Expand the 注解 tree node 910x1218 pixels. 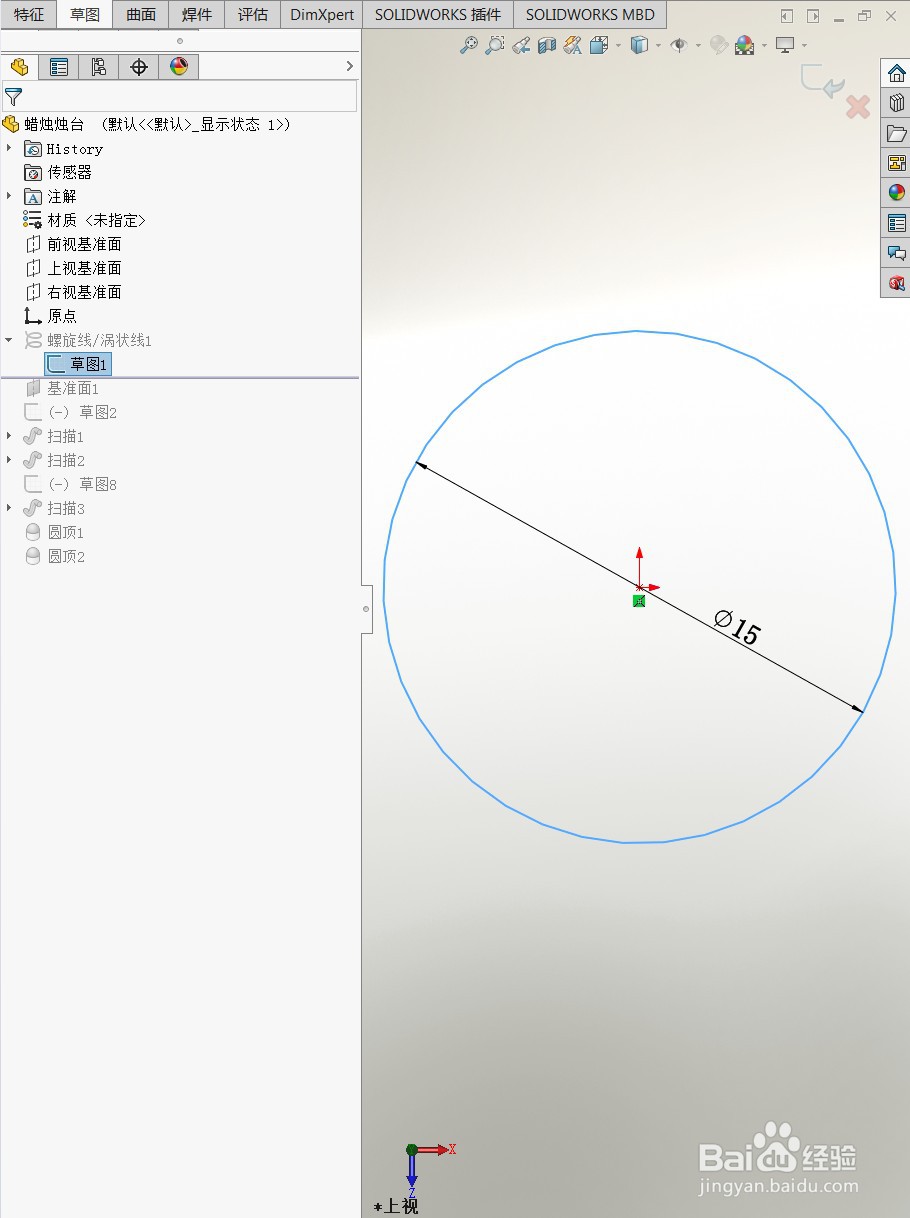tap(10, 196)
